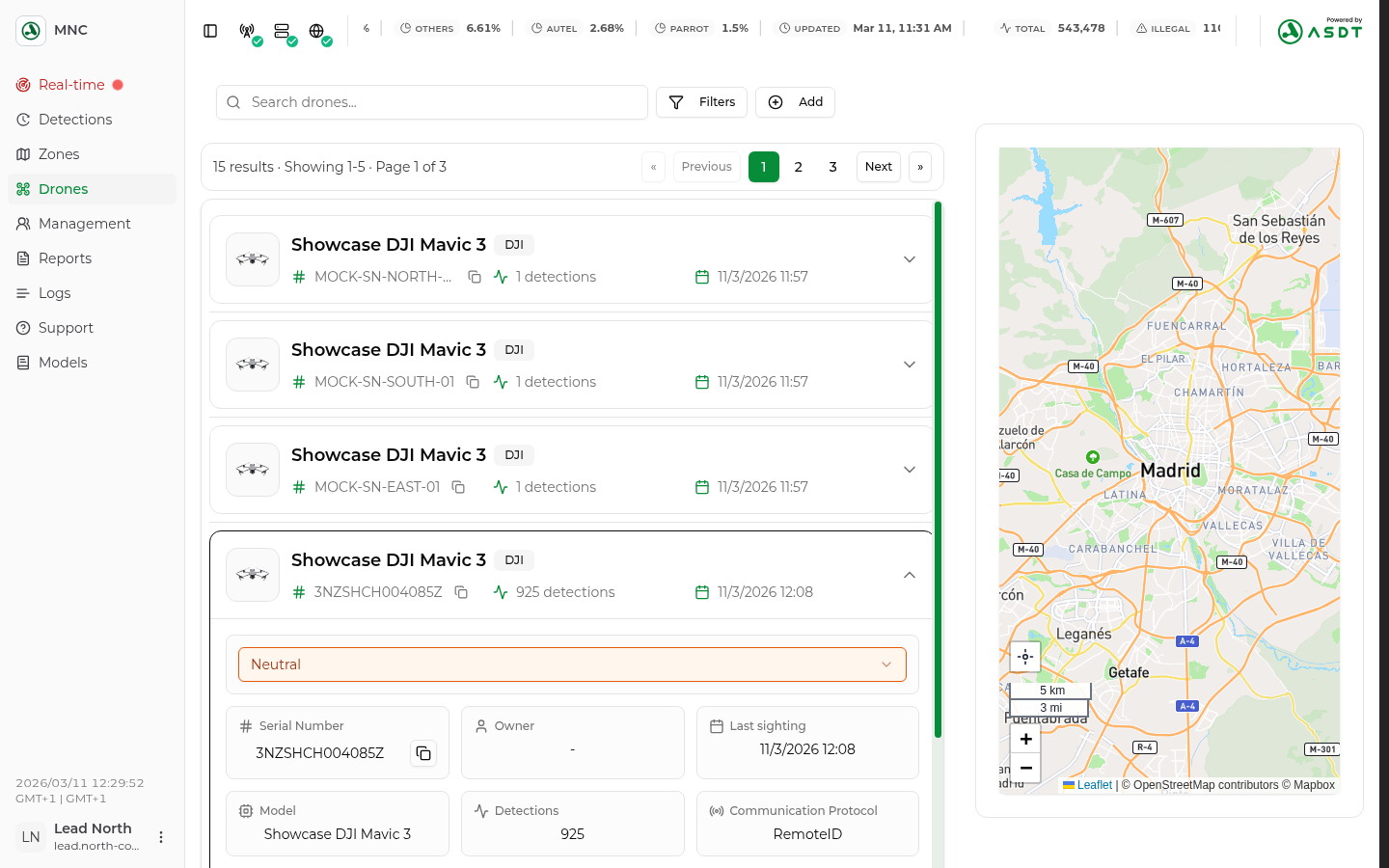Click the drone thumbnail for MOCK-SN-EAST-01
The image size is (1389, 868).
point(253,470)
